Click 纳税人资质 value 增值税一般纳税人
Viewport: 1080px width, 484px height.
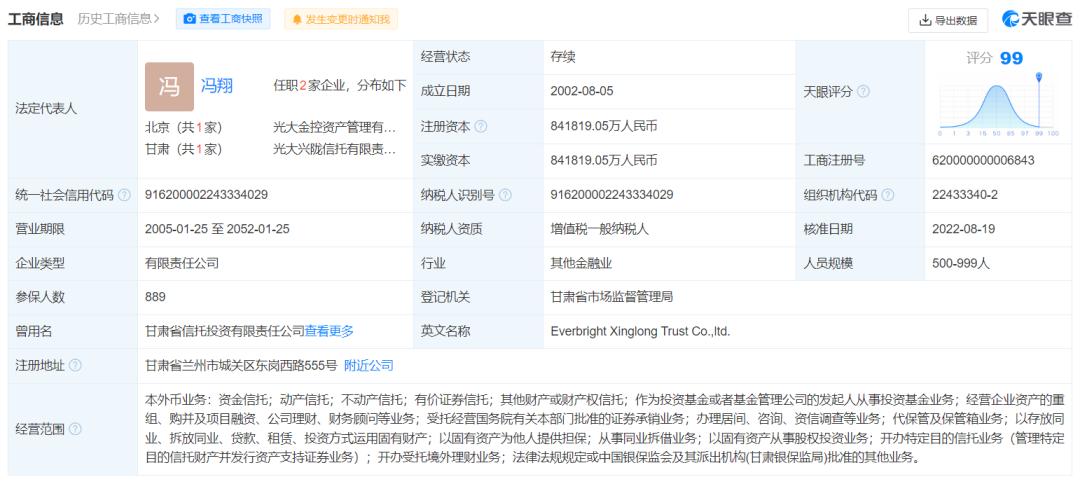pos(599,229)
